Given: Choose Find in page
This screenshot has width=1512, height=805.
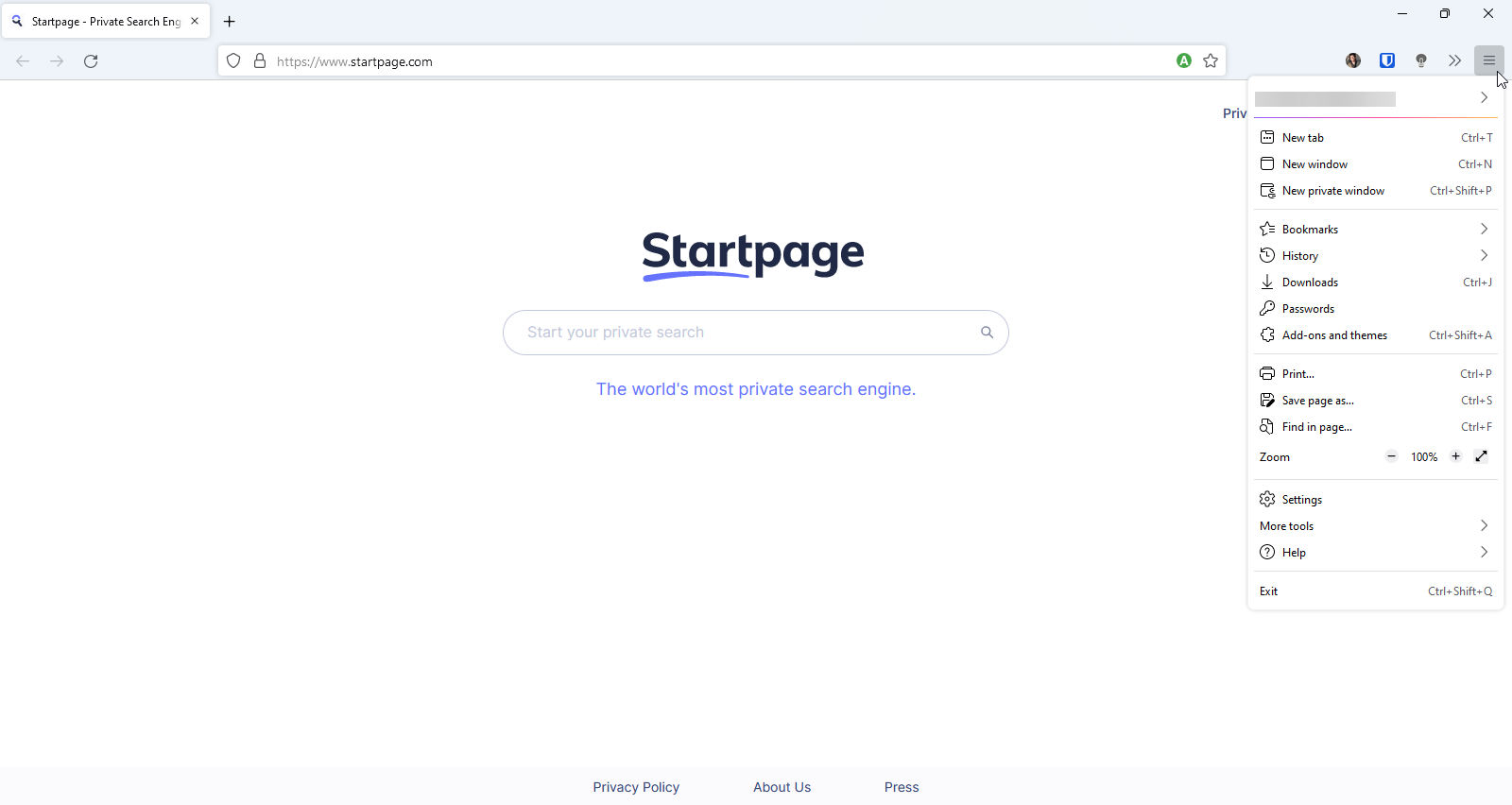Looking at the screenshot, I should coord(1376,427).
